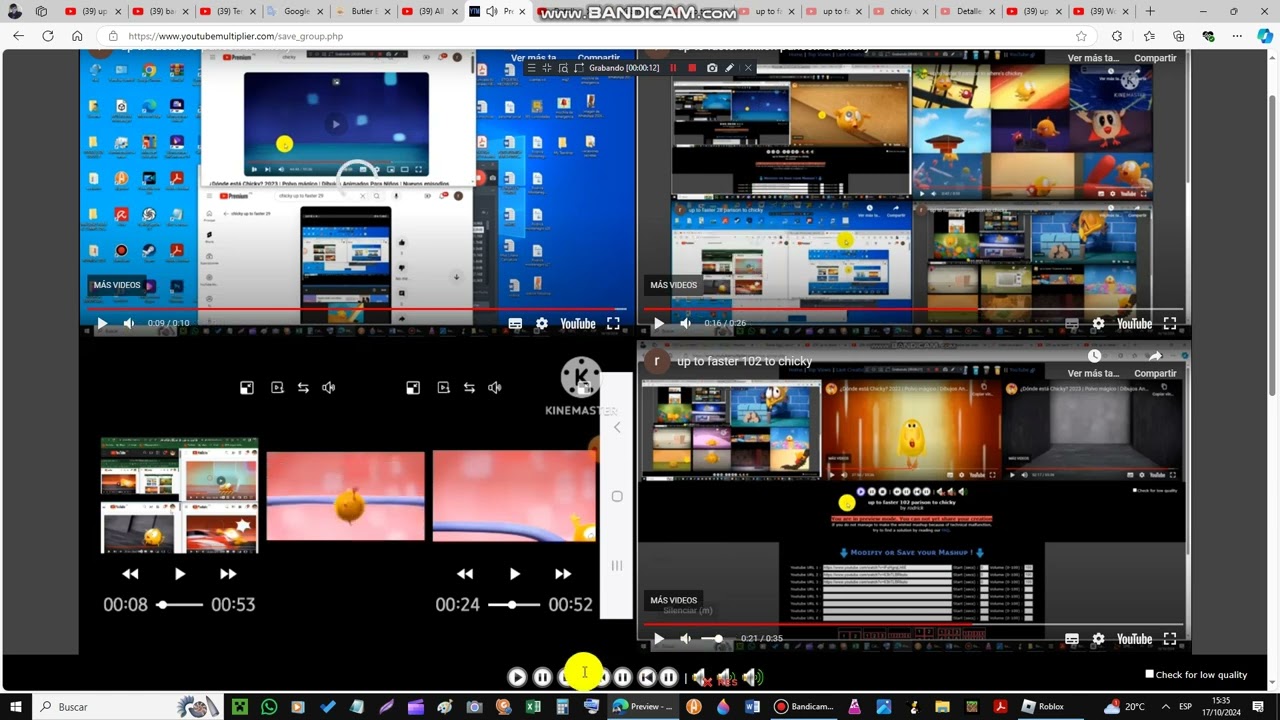The height and width of the screenshot is (720, 1280).
Task: Take a Bandicam screenshot with camera icon
Action: pos(711,68)
